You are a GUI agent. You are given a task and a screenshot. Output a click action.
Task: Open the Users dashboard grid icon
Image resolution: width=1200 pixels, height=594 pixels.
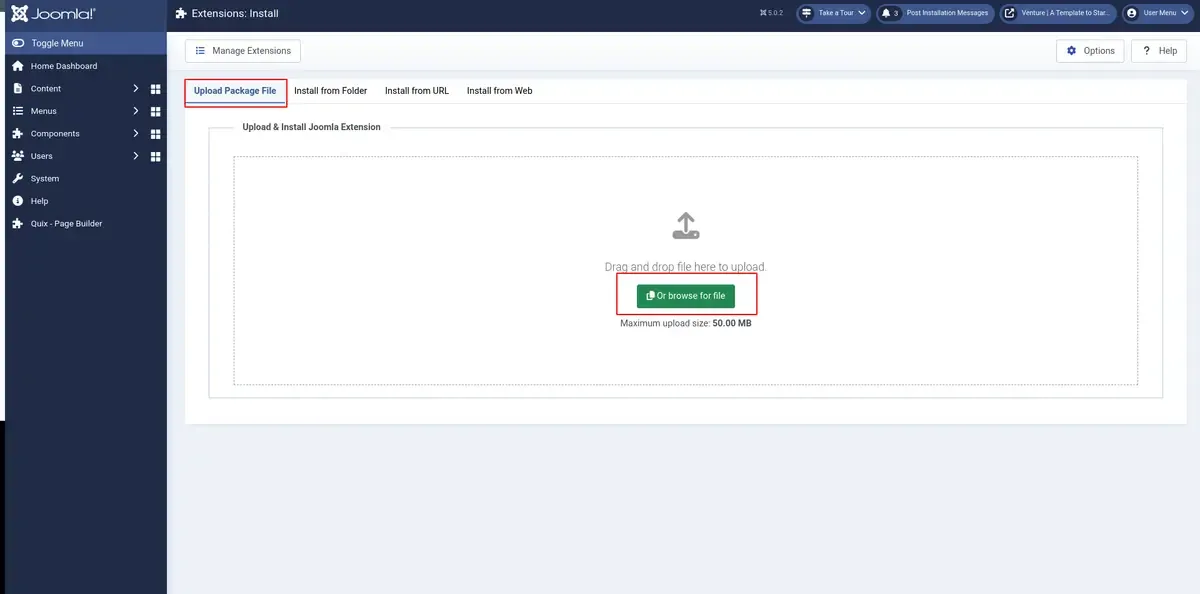tap(155, 156)
